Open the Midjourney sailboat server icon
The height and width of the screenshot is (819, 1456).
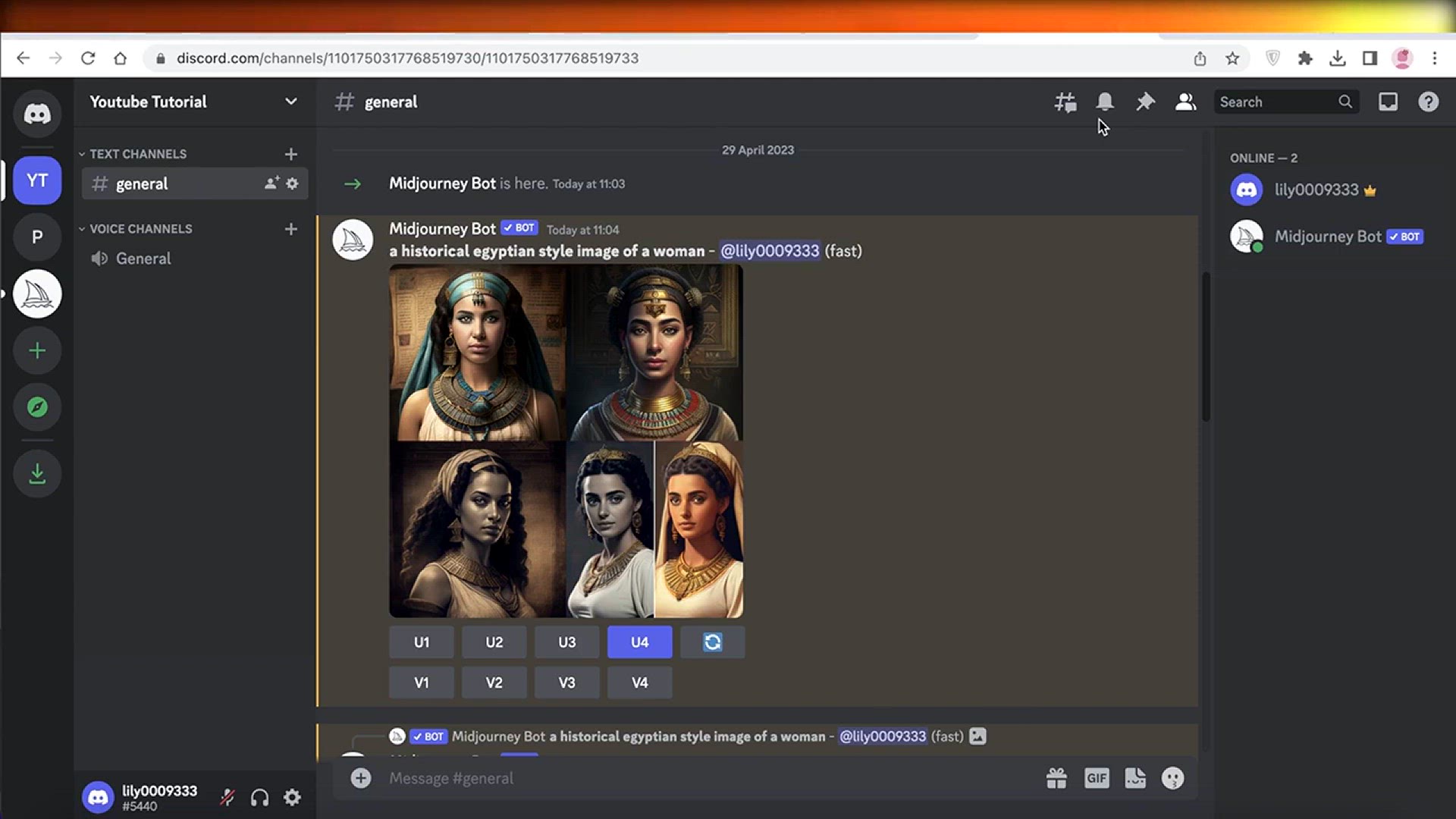point(37,294)
